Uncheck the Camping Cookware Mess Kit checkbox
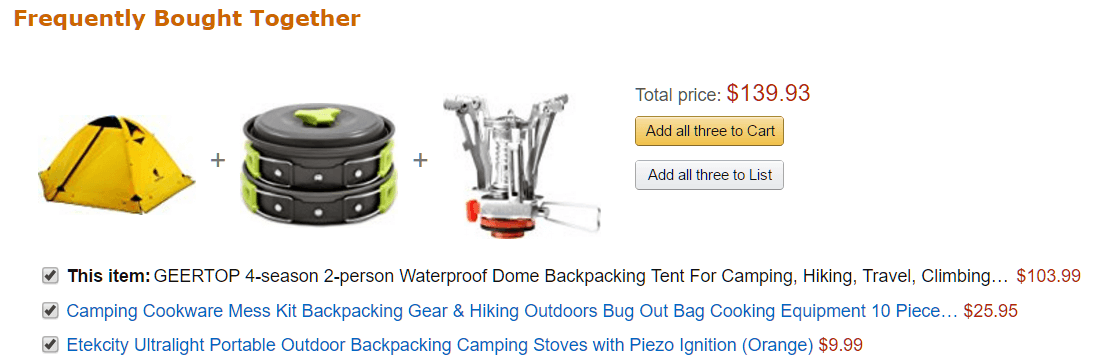The image size is (1113, 362). [50, 311]
